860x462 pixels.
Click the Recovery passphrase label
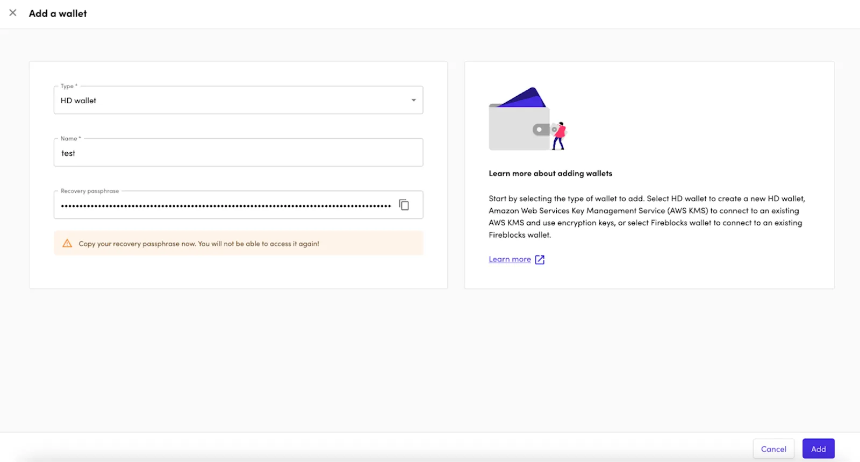pos(89,191)
